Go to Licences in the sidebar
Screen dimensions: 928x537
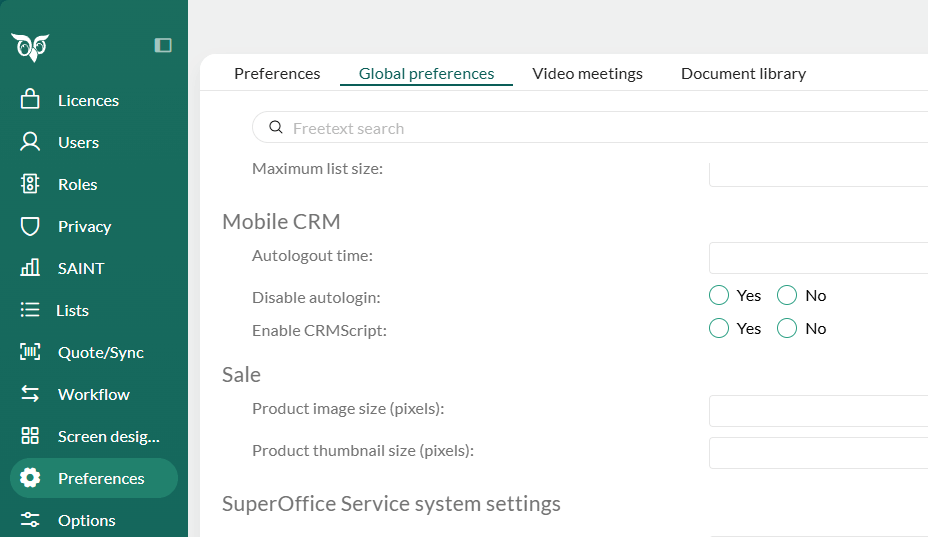click(x=89, y=101)
